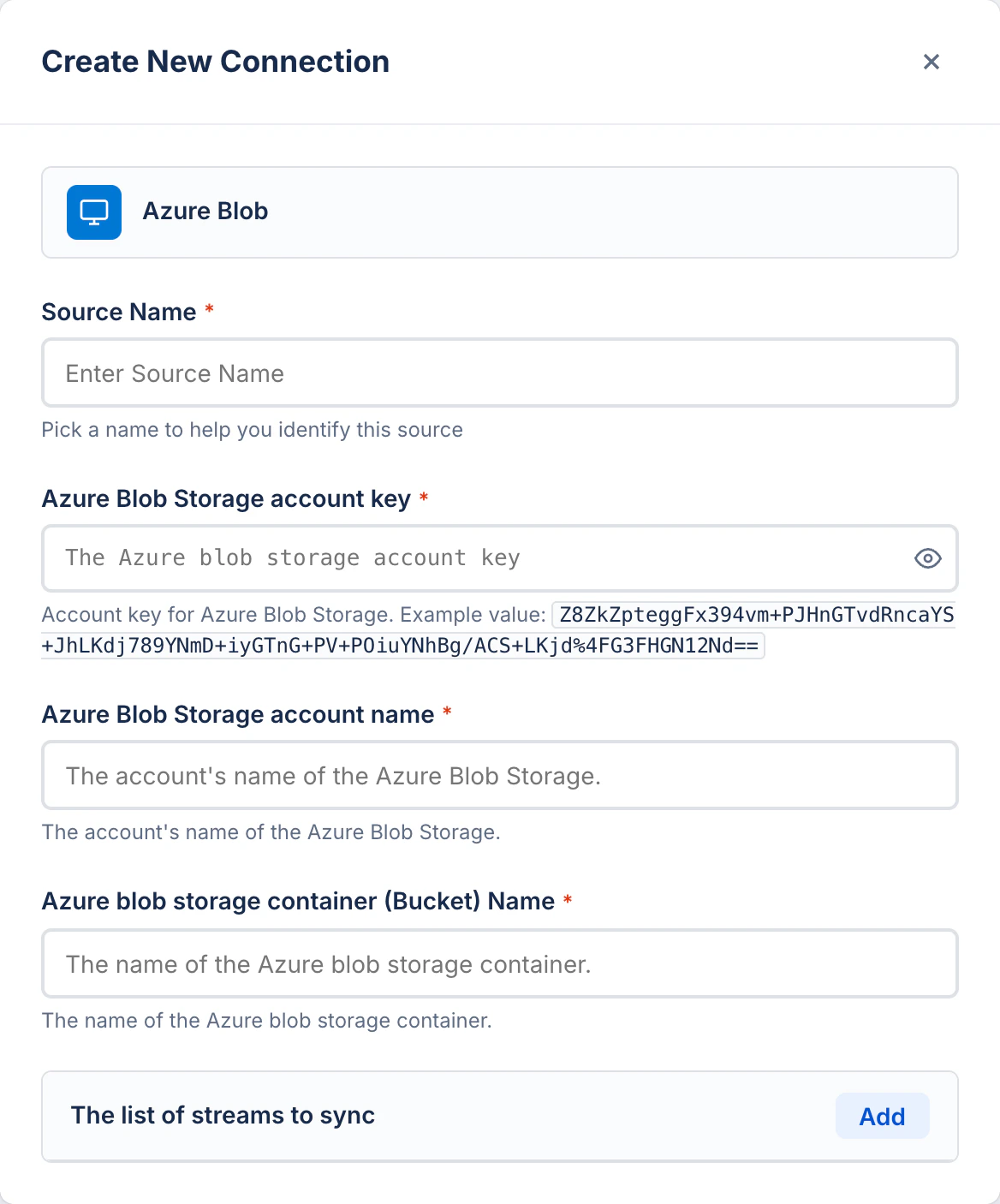Click the "Azure blob storage container (Bucket) Name" label

pos(298,901)
